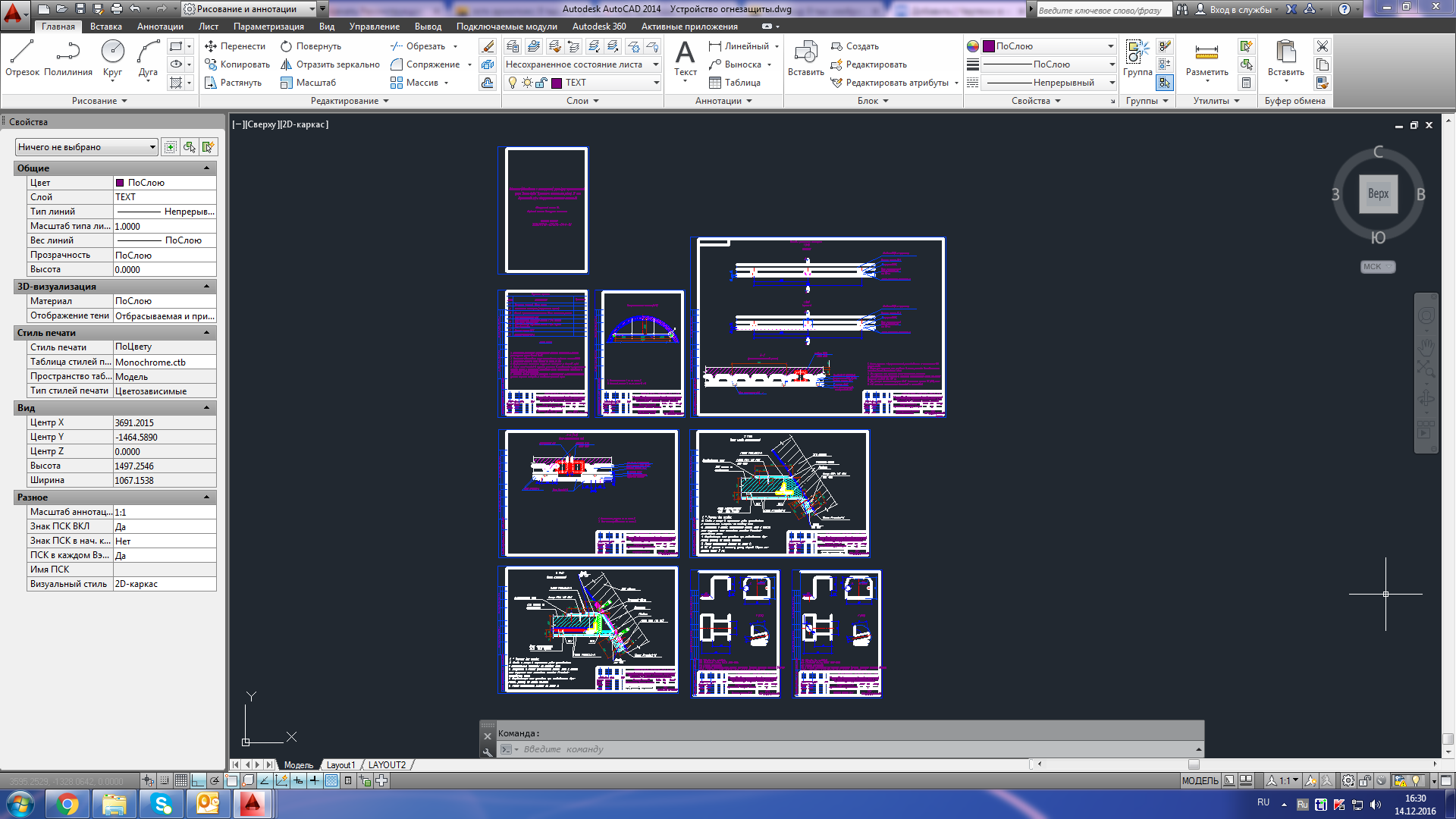Expand the Рисование panel flyout
Image resolution: width=1456 pixels, height=819 pixels.
click(99, 101)
